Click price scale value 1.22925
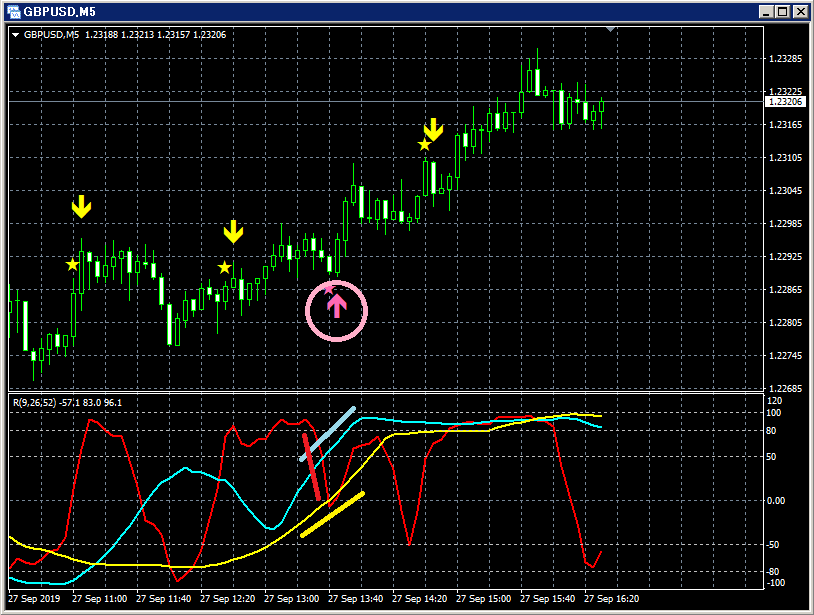 tap(785, 256)
